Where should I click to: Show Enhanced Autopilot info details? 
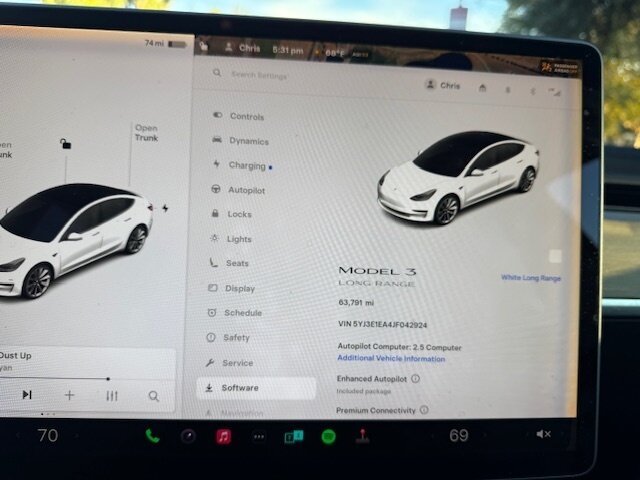415,379
